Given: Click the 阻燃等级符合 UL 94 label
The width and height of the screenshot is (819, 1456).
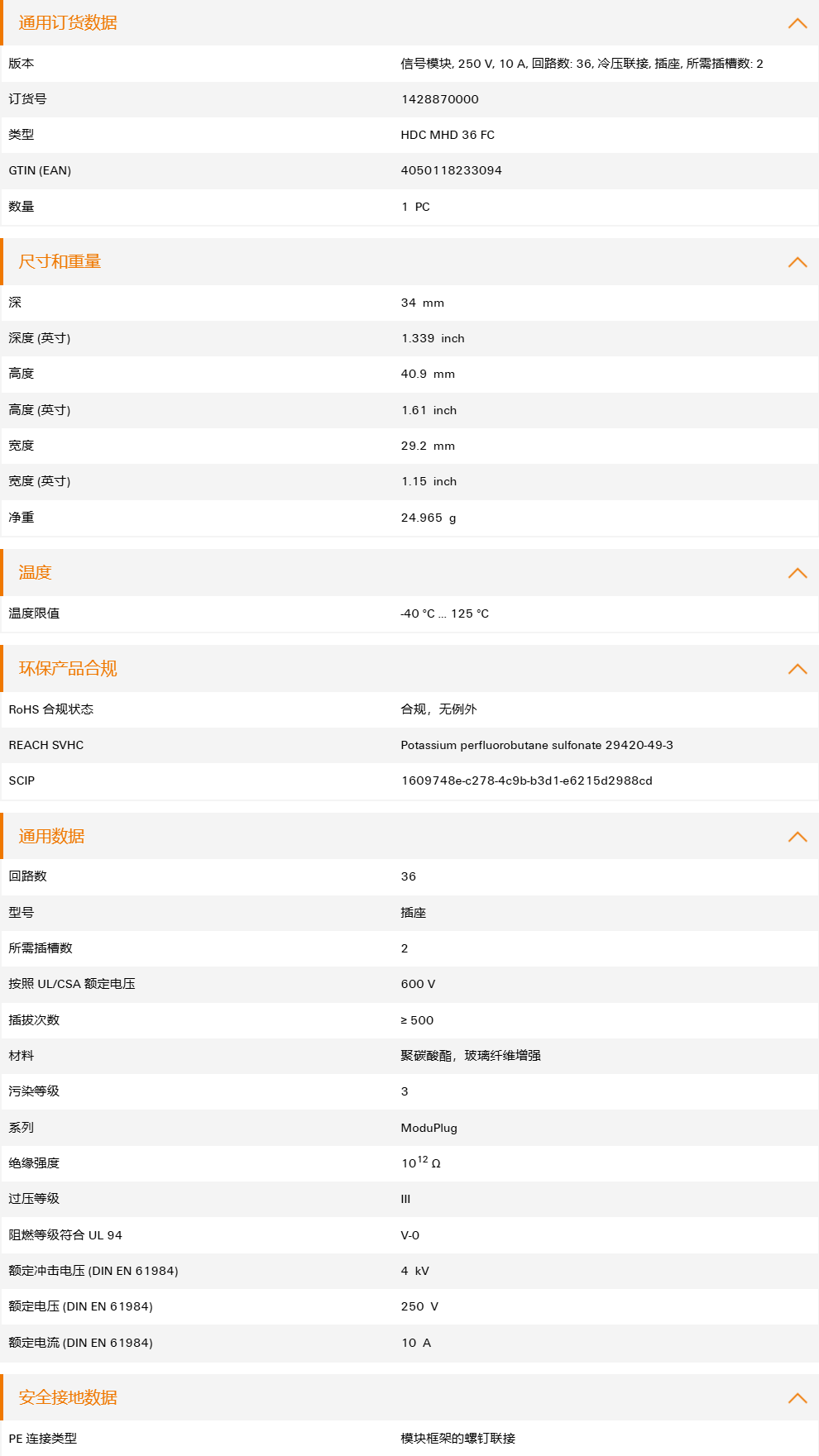Looking at the screenshot, I should pyautogui.click(x=65, y=1235).
